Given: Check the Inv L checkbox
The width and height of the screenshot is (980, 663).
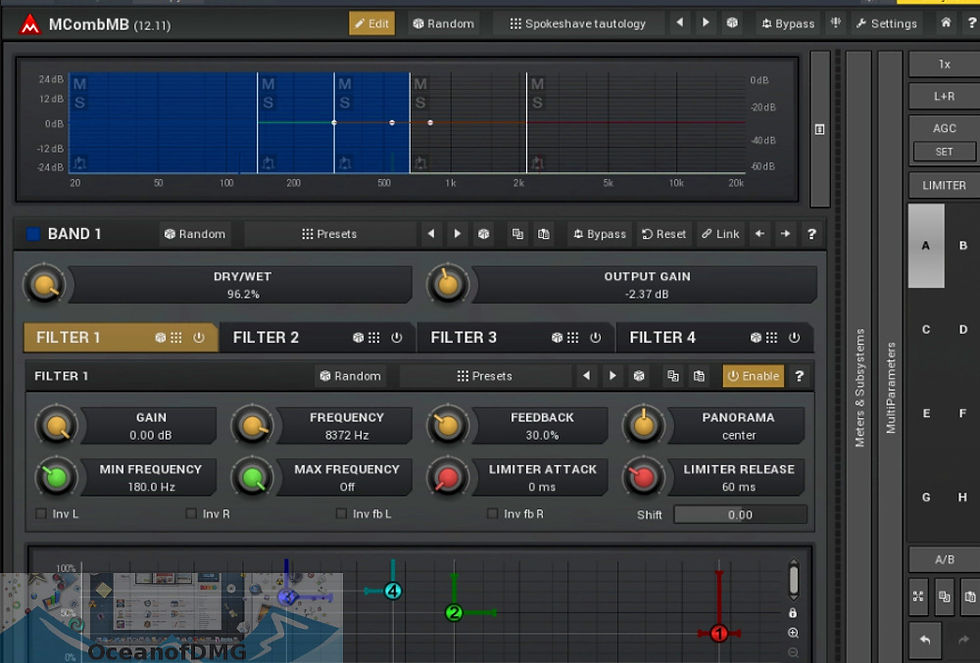Looking at the screenshot, I should tap(41, 514).
